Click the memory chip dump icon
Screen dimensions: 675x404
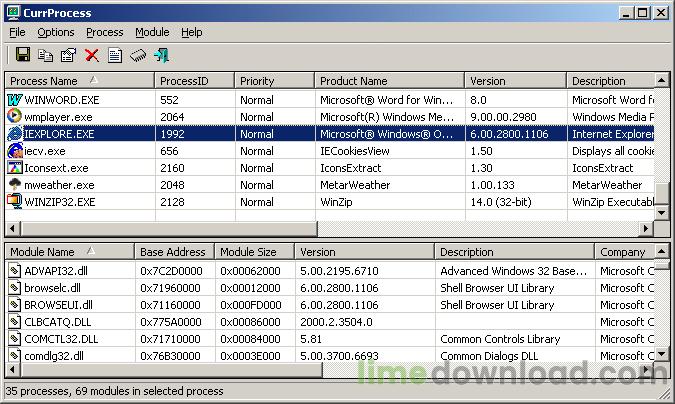[138, 55]
